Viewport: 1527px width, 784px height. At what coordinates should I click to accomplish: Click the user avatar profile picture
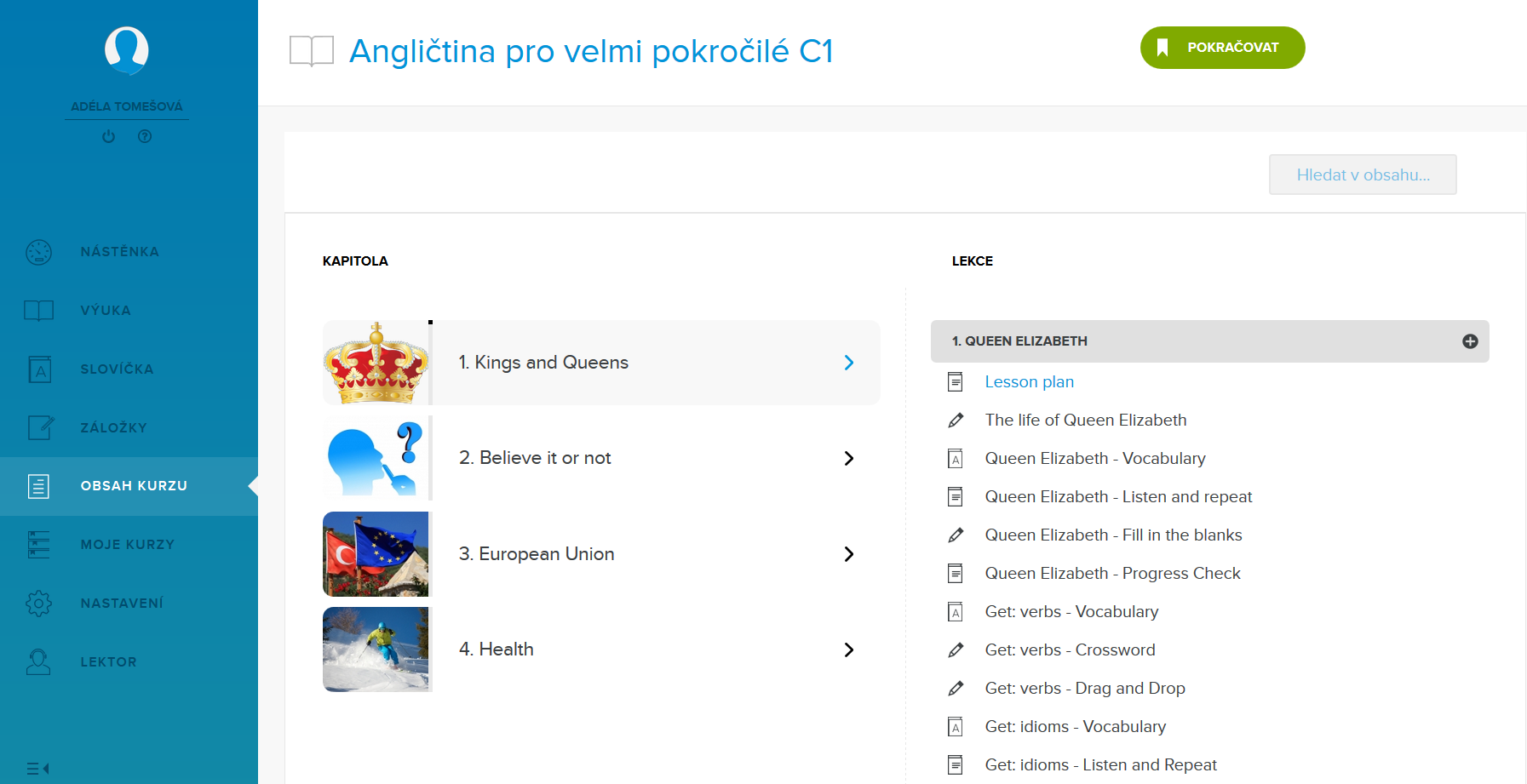click(126, 49)
